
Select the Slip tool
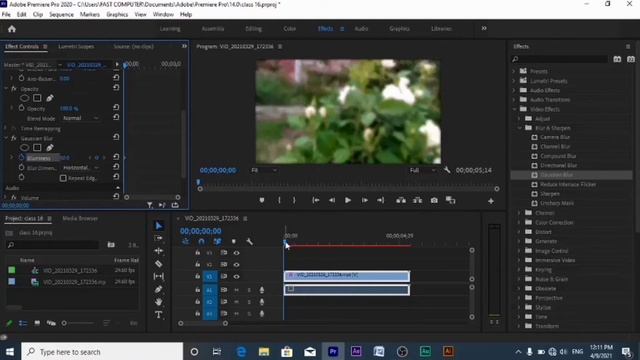(159, 276)
